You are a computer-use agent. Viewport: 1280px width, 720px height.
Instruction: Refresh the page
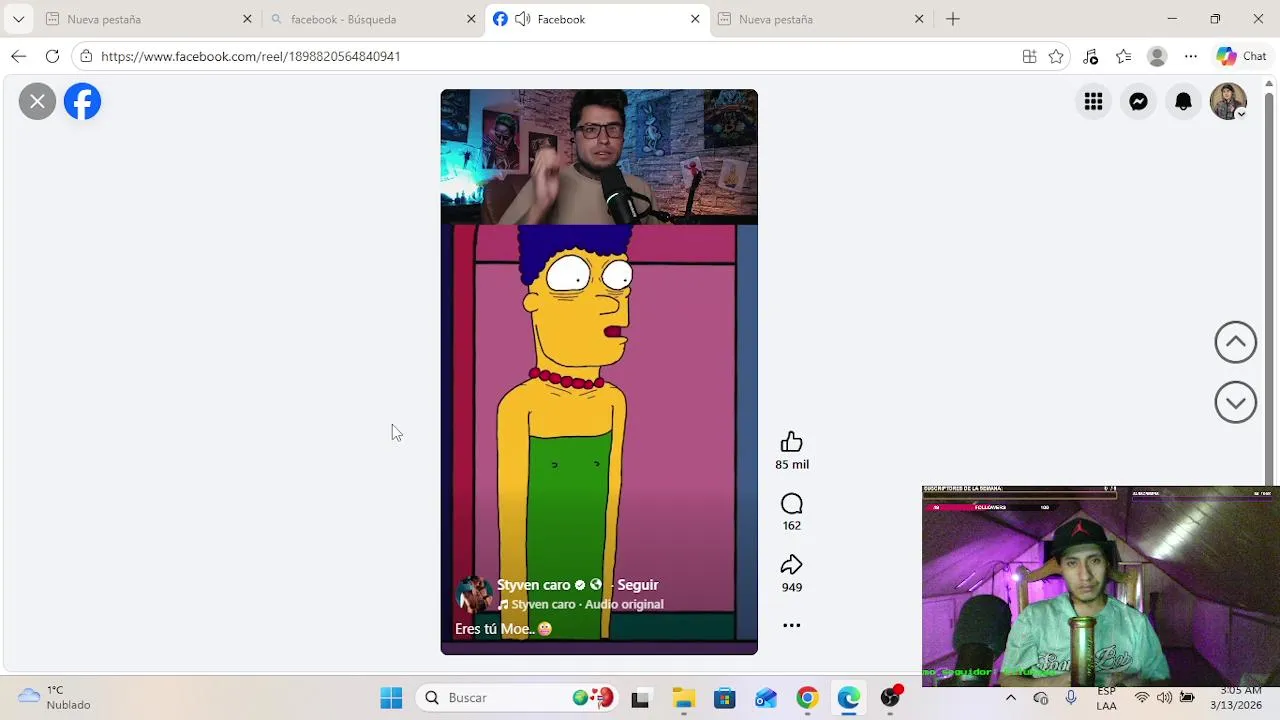(x=52, y=56)
